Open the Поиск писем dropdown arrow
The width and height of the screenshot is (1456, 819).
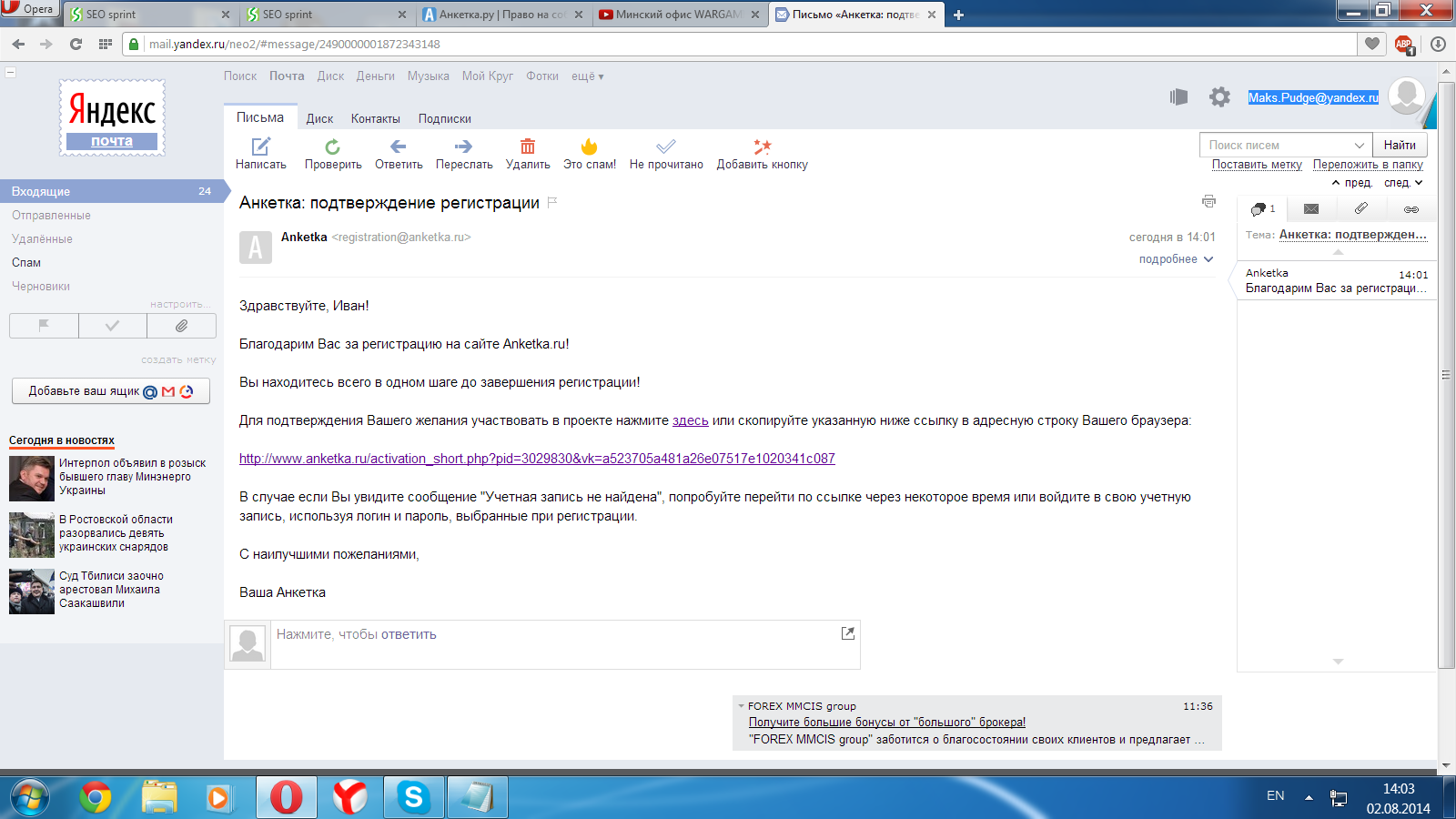point(1360,146)
